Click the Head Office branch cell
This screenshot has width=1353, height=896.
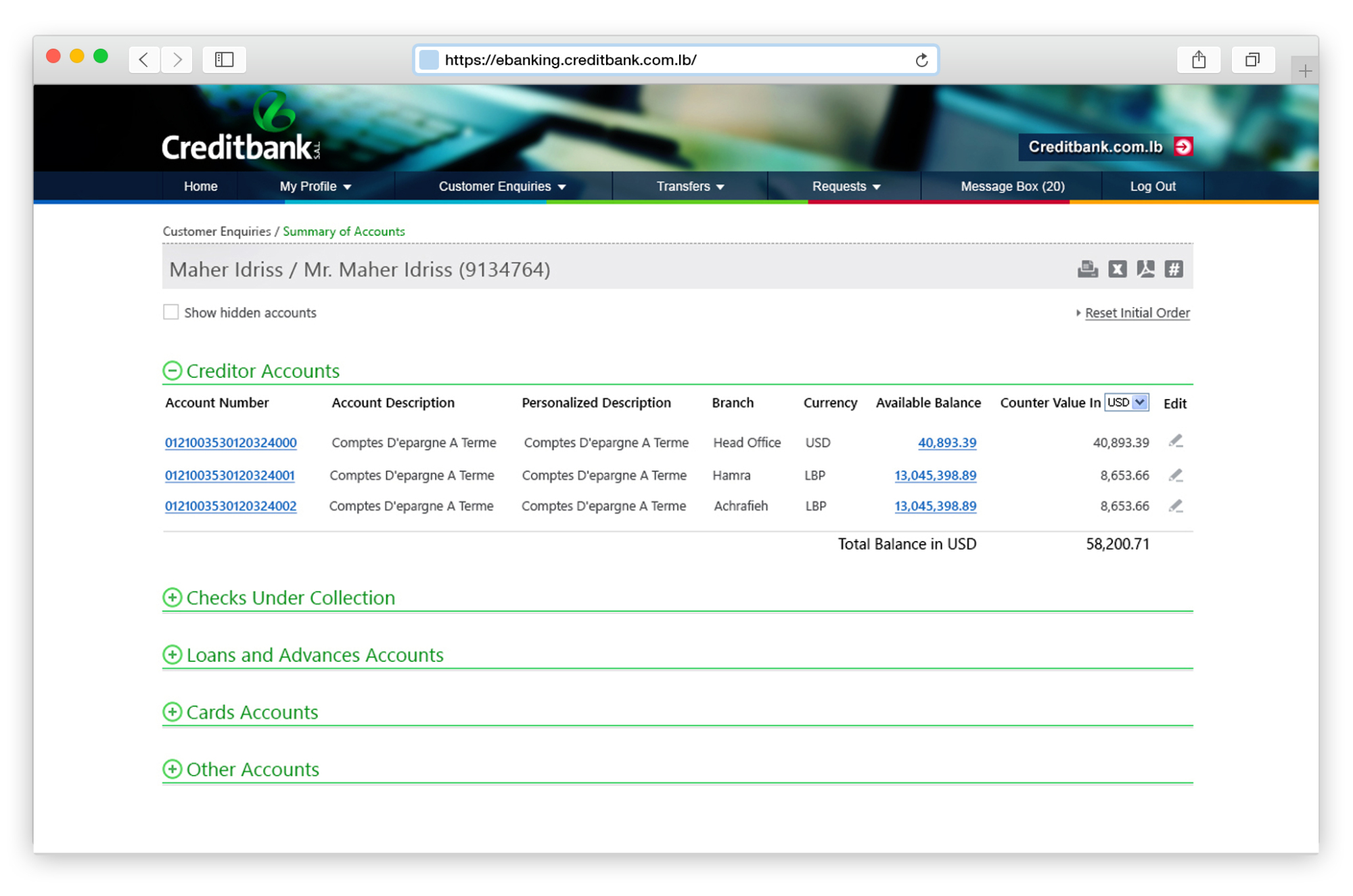coord(747,442)
